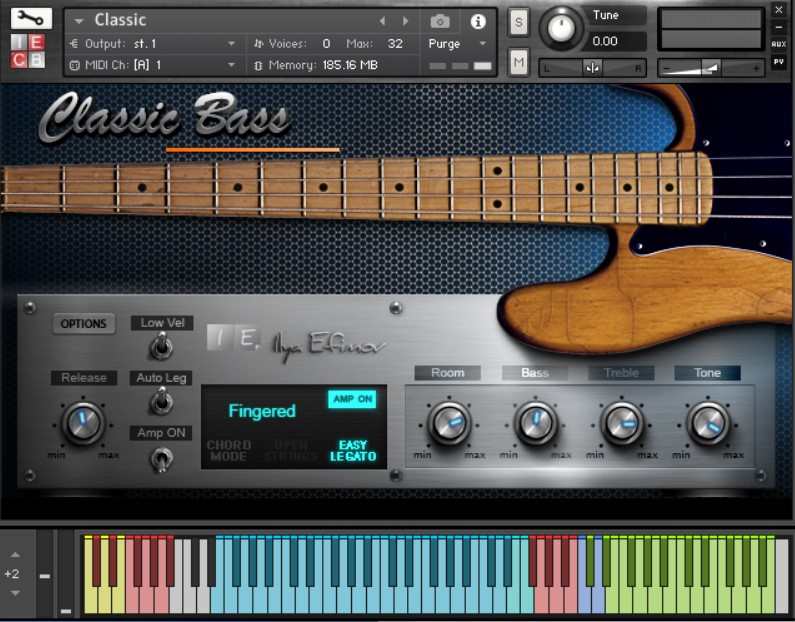The width and height of the screenshot is (795, 622).
Task: Toggle the Low Vel switch
Action: (161, 347)
